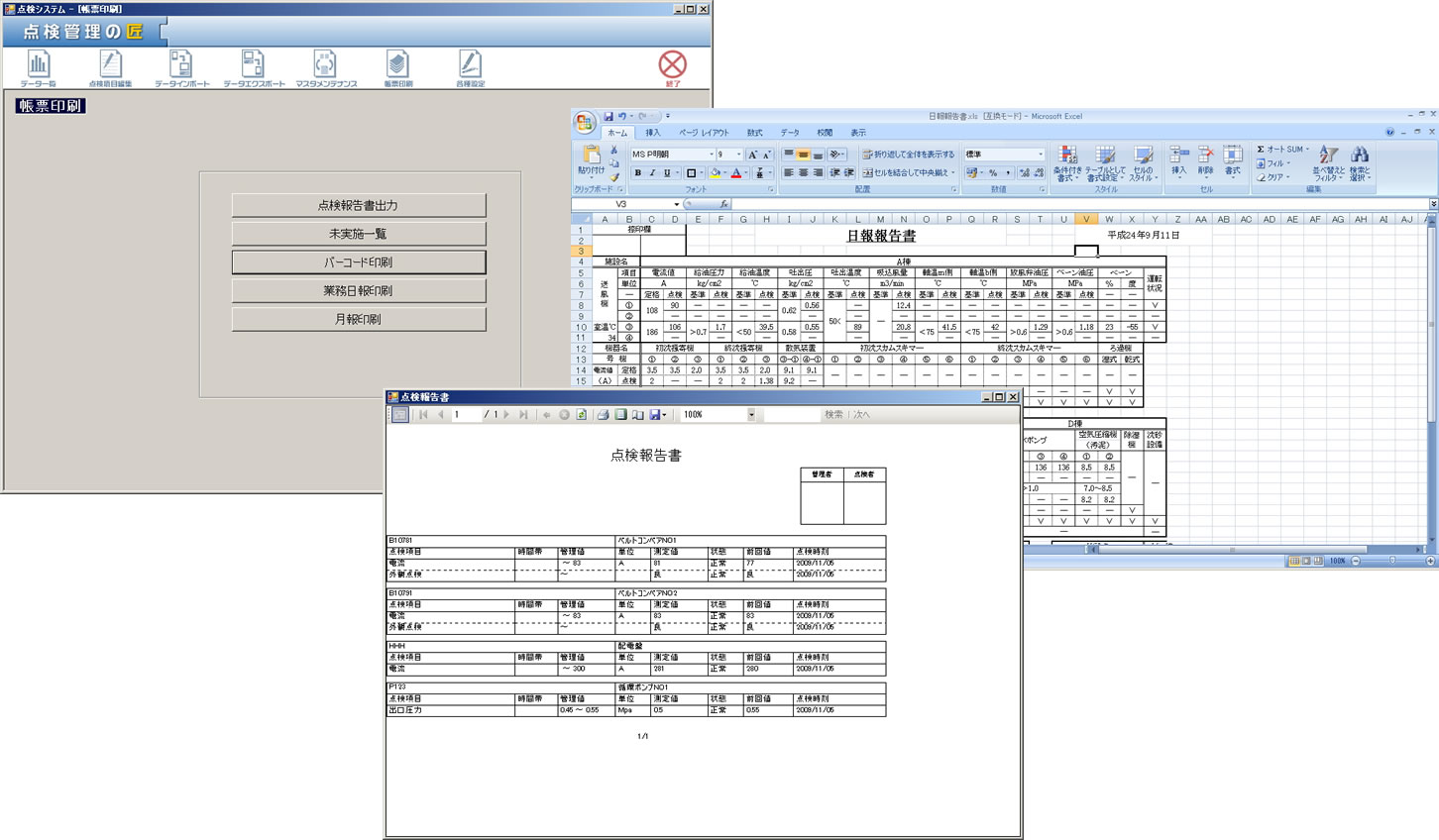The image size is (1439, 840).
Task: Open the データ ribbon tab in Excel
Action: (x=789, y=133)
